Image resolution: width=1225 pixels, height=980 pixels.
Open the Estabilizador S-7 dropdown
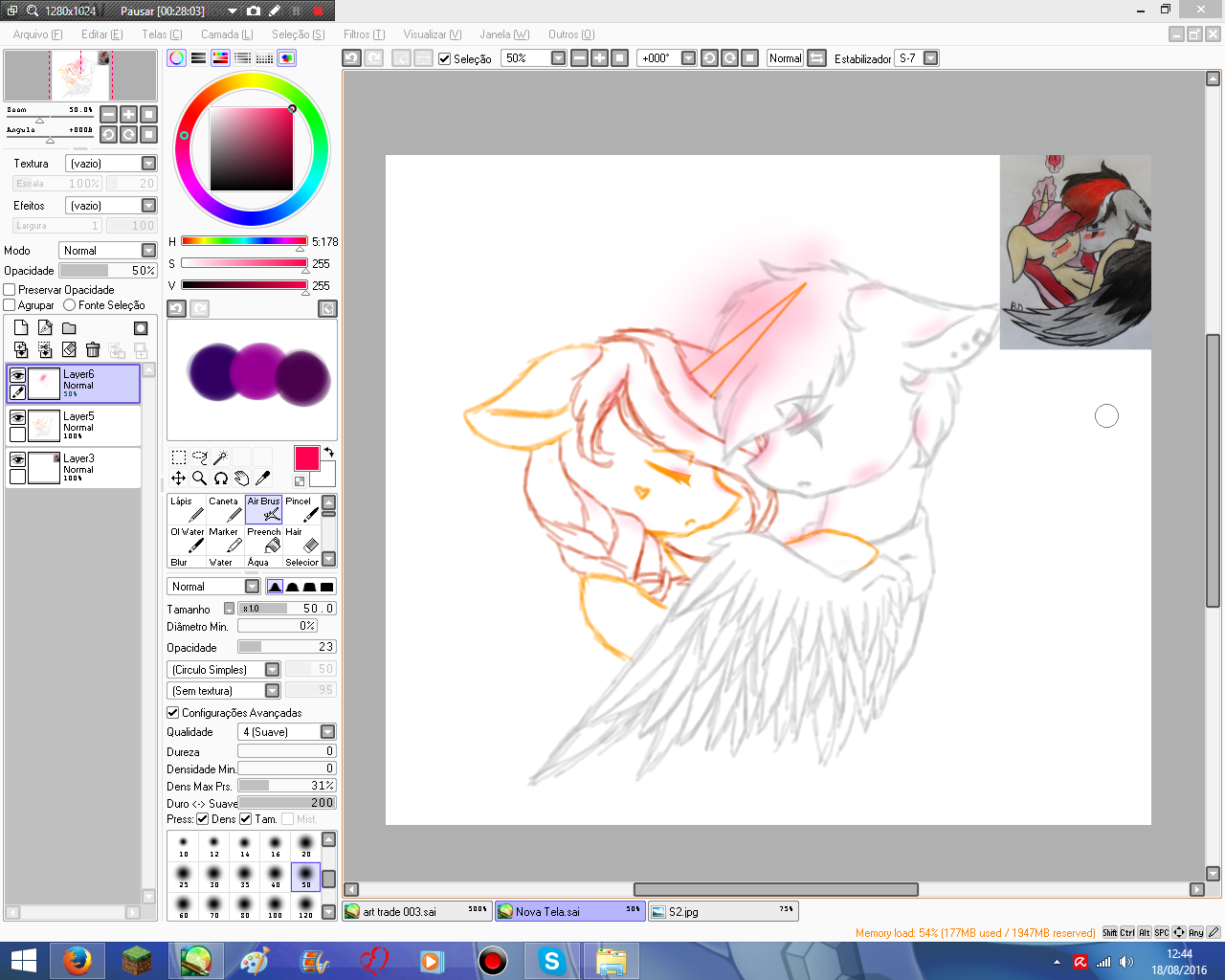point(917,57)
